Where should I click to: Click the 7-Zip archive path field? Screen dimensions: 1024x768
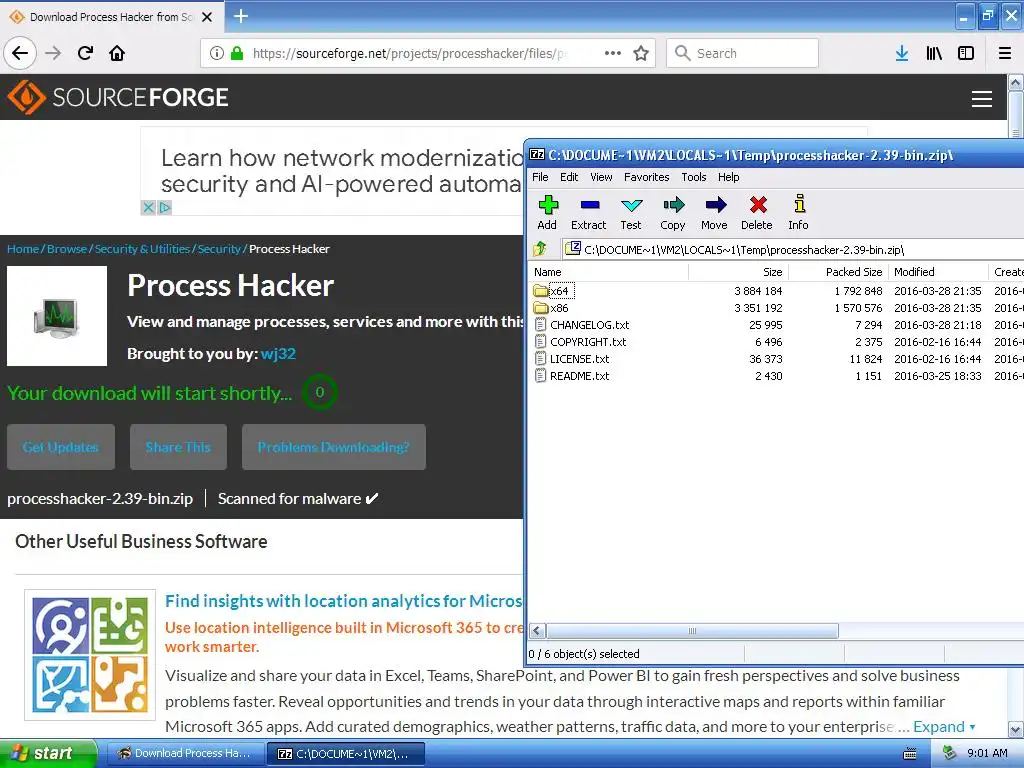click(793, 249)
